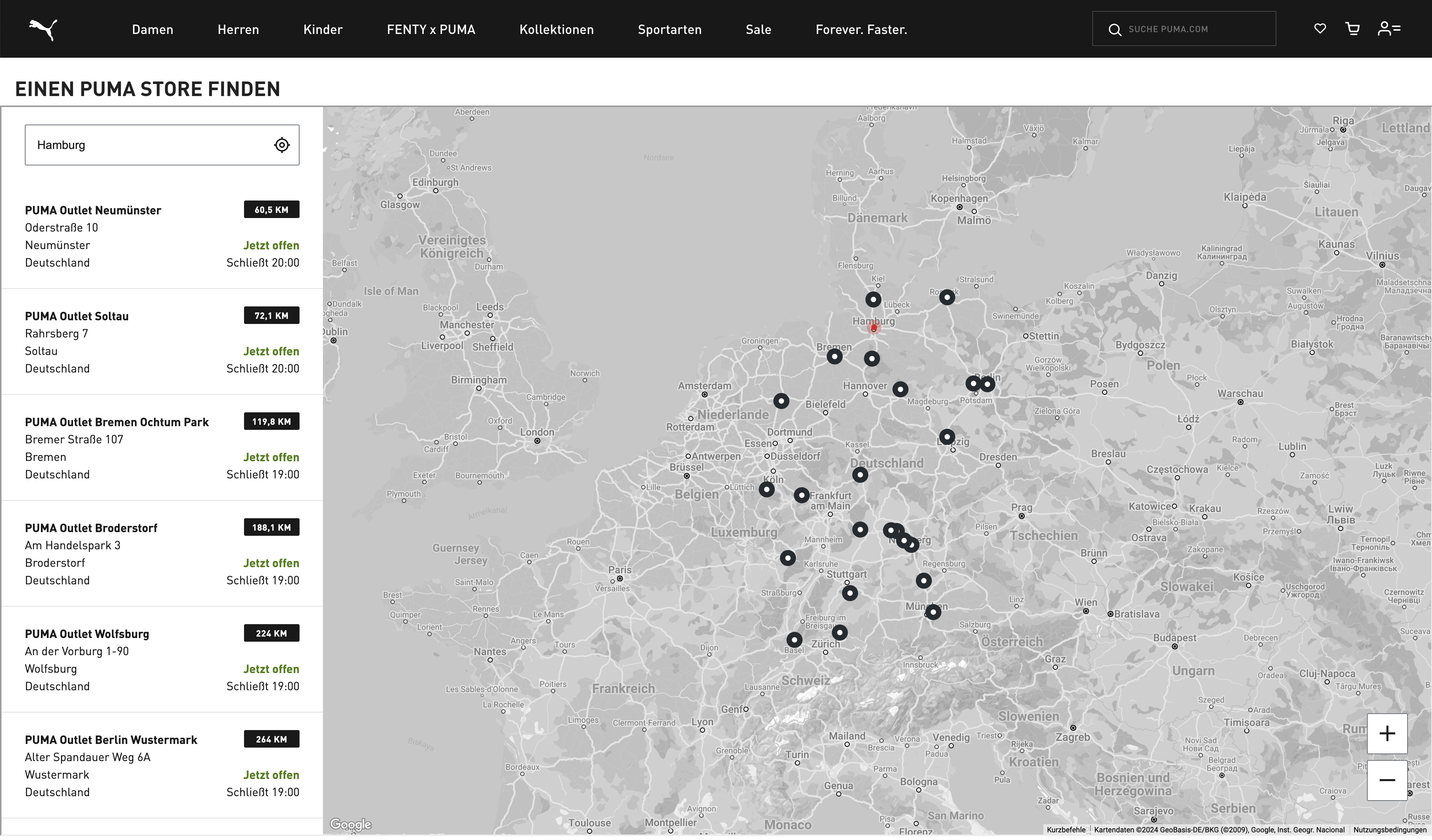1432x840 pixels.
Task: Click An der Vorburg 1-90 address
Action: pyautogui.click(x=77, y=652)
